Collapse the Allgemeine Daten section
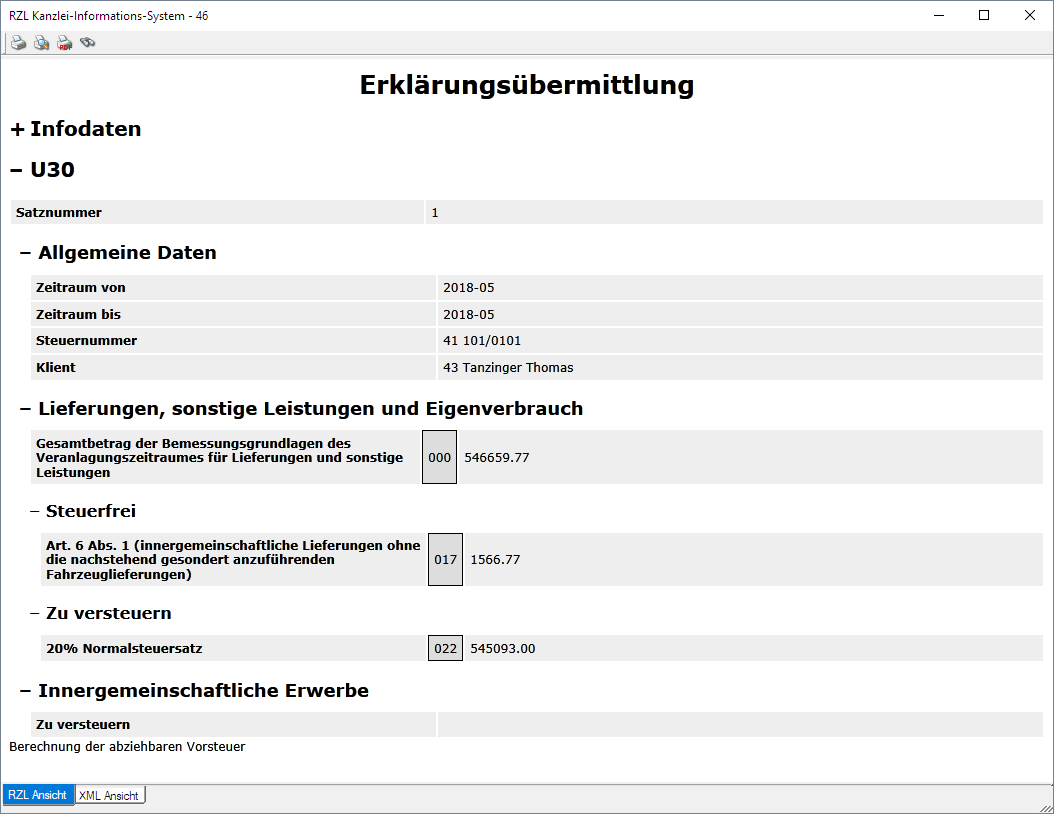 click(x=26, y=253)
